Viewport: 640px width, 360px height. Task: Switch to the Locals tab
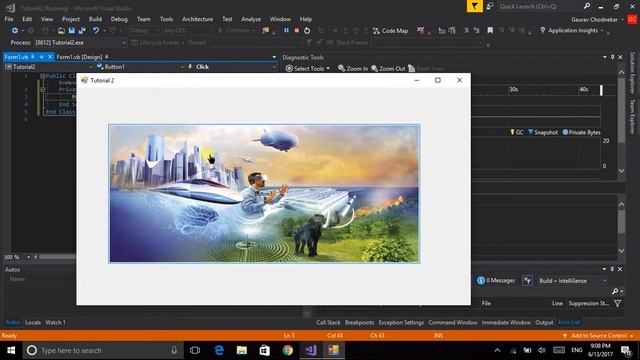[x=33, y=322]
